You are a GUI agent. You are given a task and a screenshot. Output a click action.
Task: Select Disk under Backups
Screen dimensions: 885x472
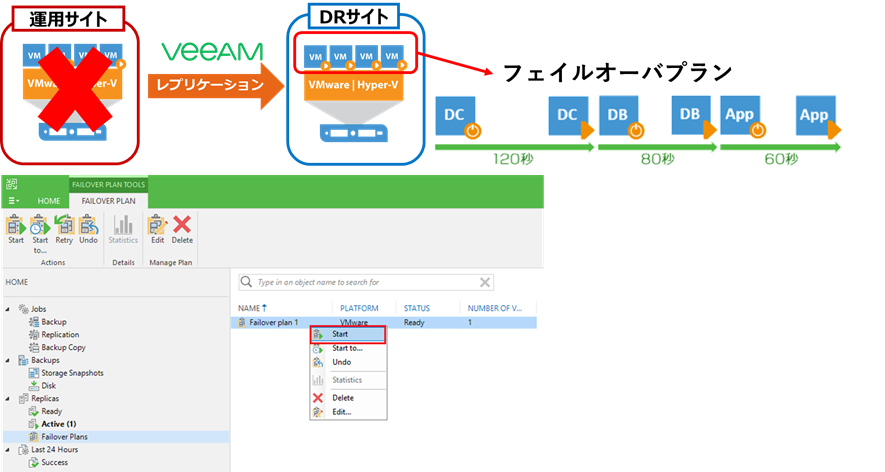click(x=49, y=386)
